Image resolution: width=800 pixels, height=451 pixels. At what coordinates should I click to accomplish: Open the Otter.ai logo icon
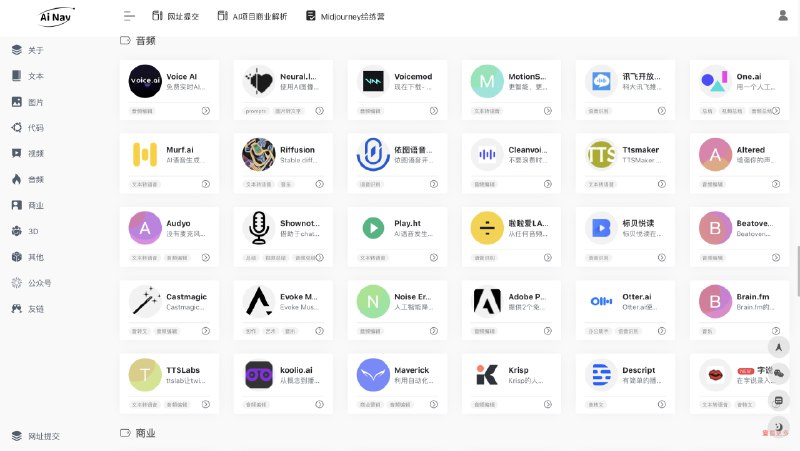(601, 301)
